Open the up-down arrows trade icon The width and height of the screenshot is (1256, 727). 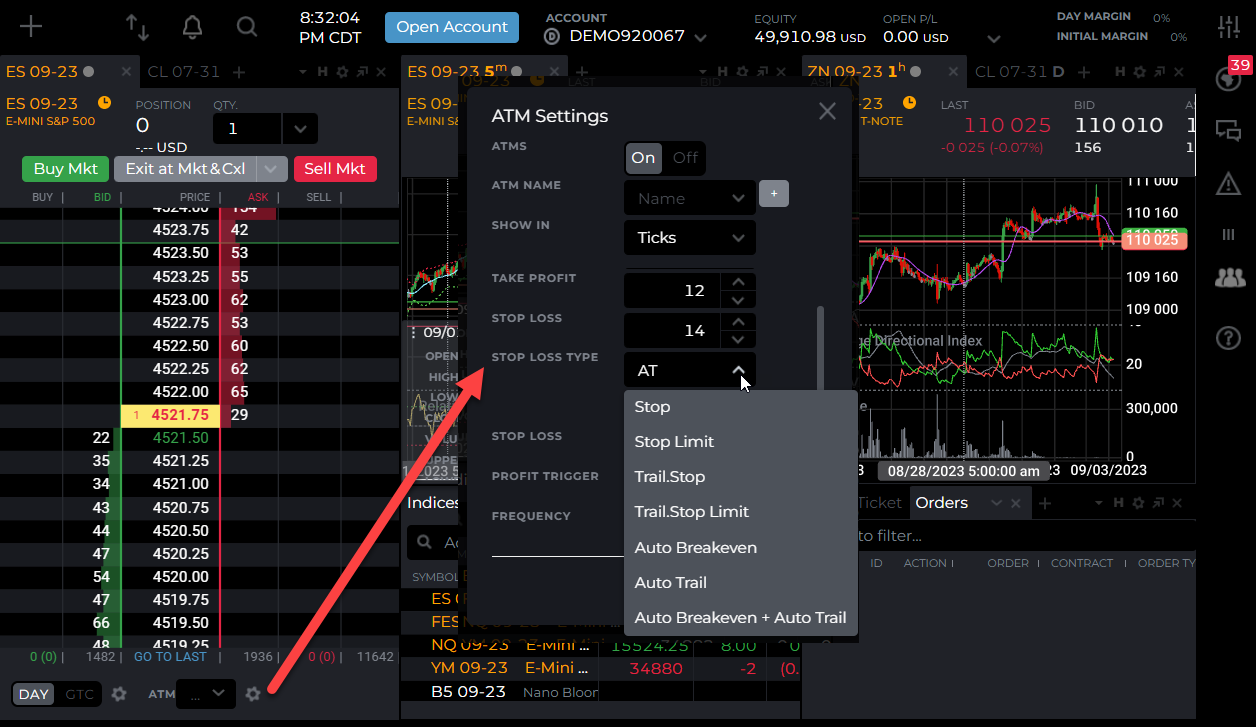pos(137,27)
